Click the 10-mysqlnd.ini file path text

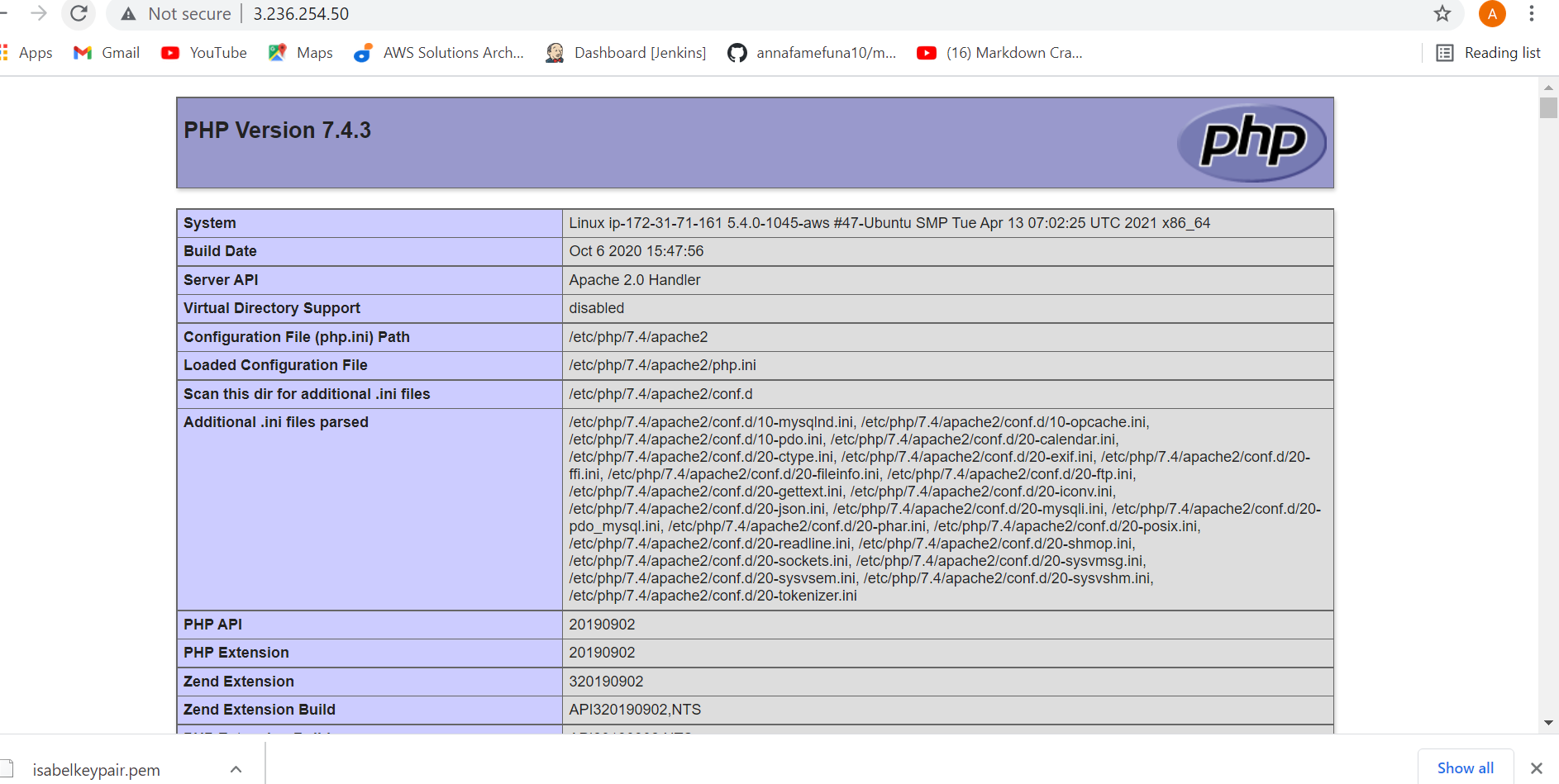pos(711,422)
